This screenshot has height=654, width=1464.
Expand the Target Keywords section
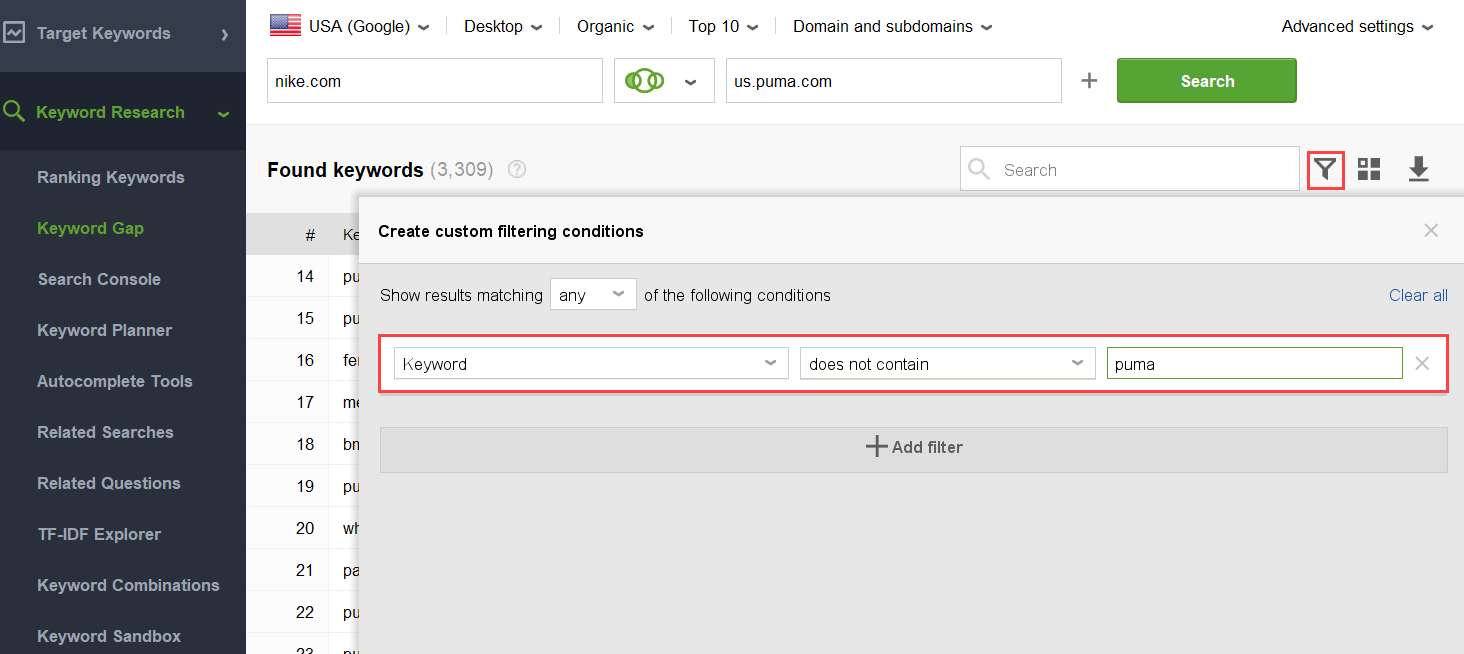point(225,34)
